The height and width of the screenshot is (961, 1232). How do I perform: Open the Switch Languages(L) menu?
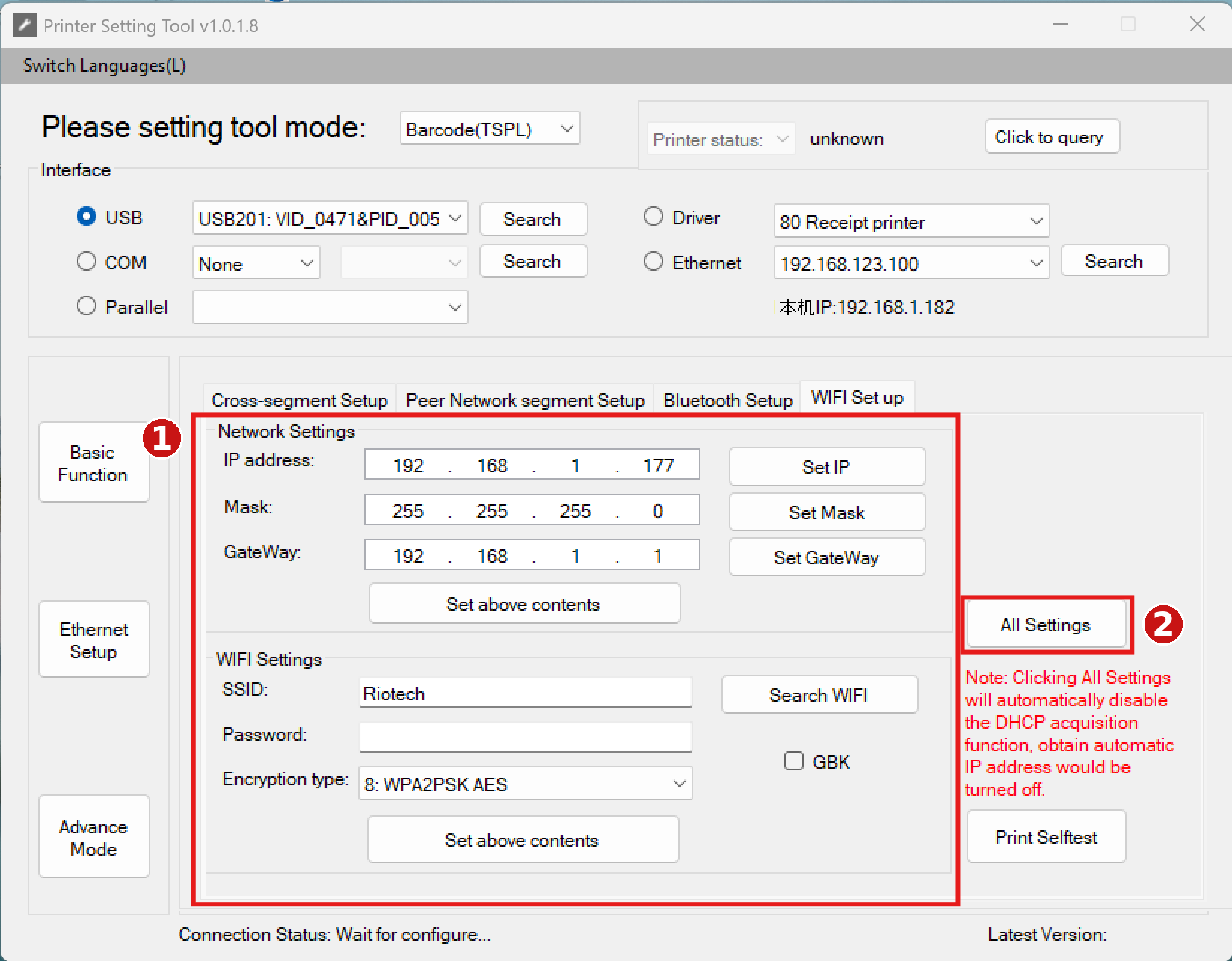(105, 66)
